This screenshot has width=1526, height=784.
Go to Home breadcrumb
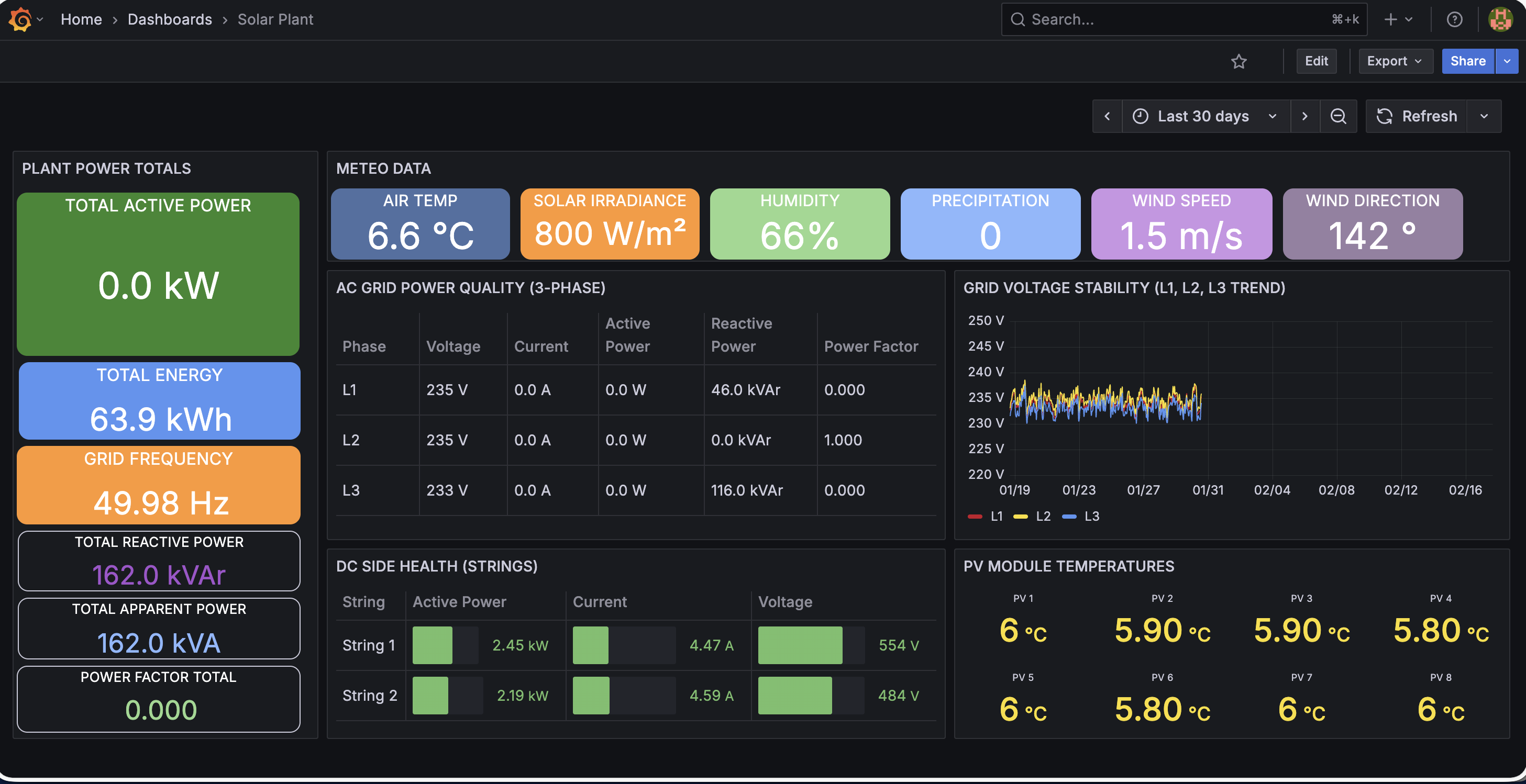[81, 19]
